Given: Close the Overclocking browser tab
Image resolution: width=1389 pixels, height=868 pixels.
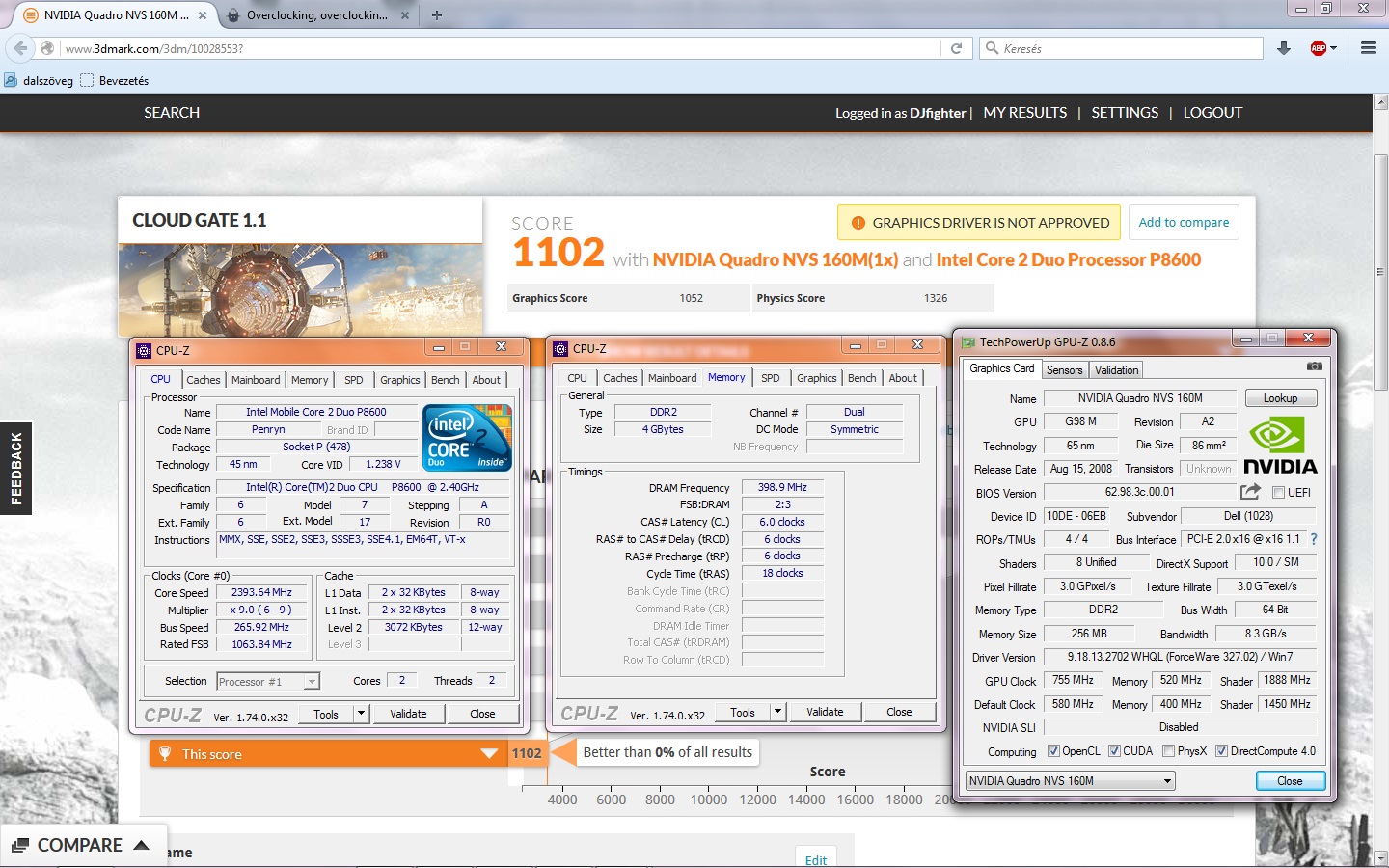Looking at the screenshot, I should click(x=404, y=15).
